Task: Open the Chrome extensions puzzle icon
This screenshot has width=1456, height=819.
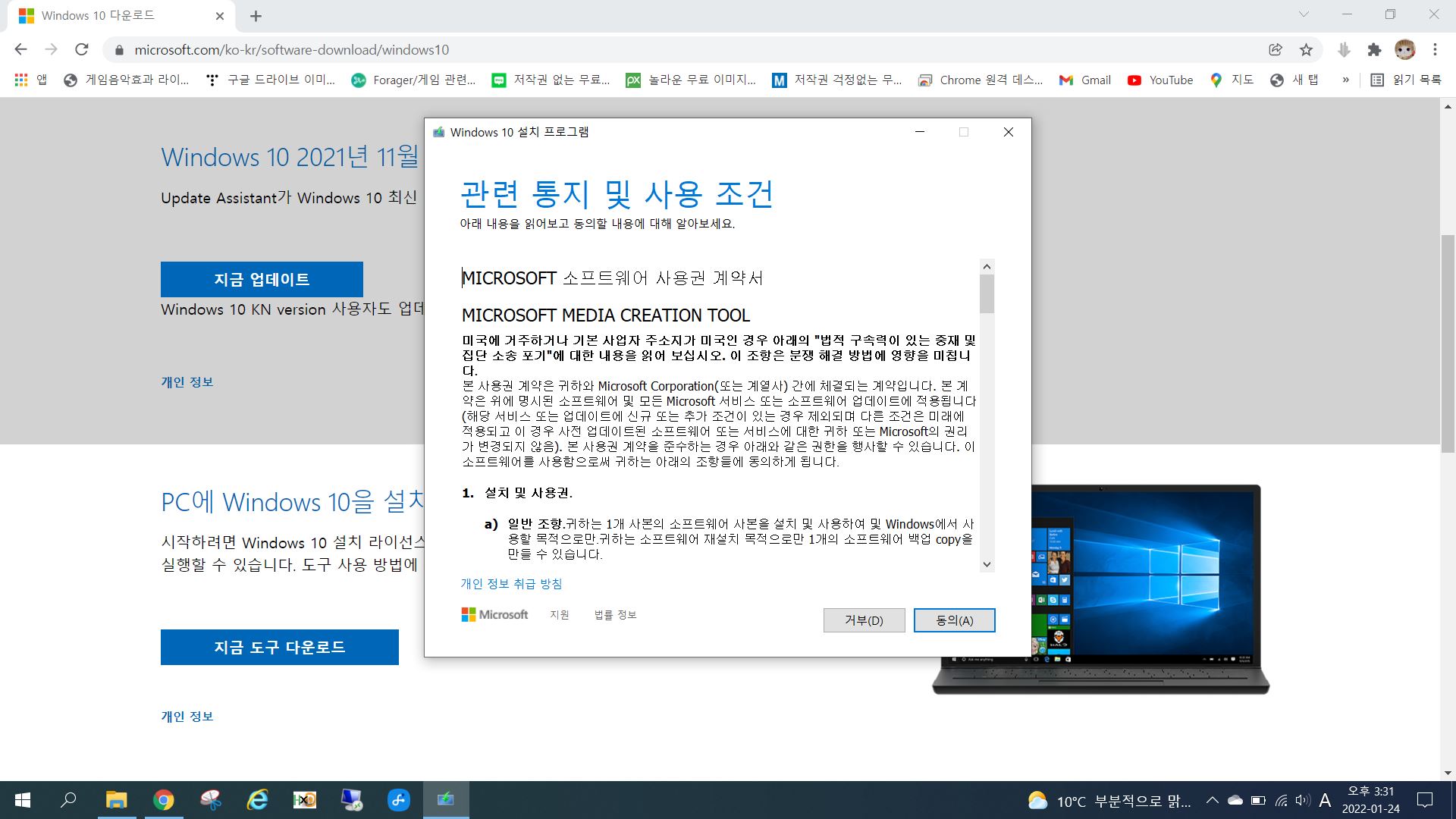Action: (1374, 50)
